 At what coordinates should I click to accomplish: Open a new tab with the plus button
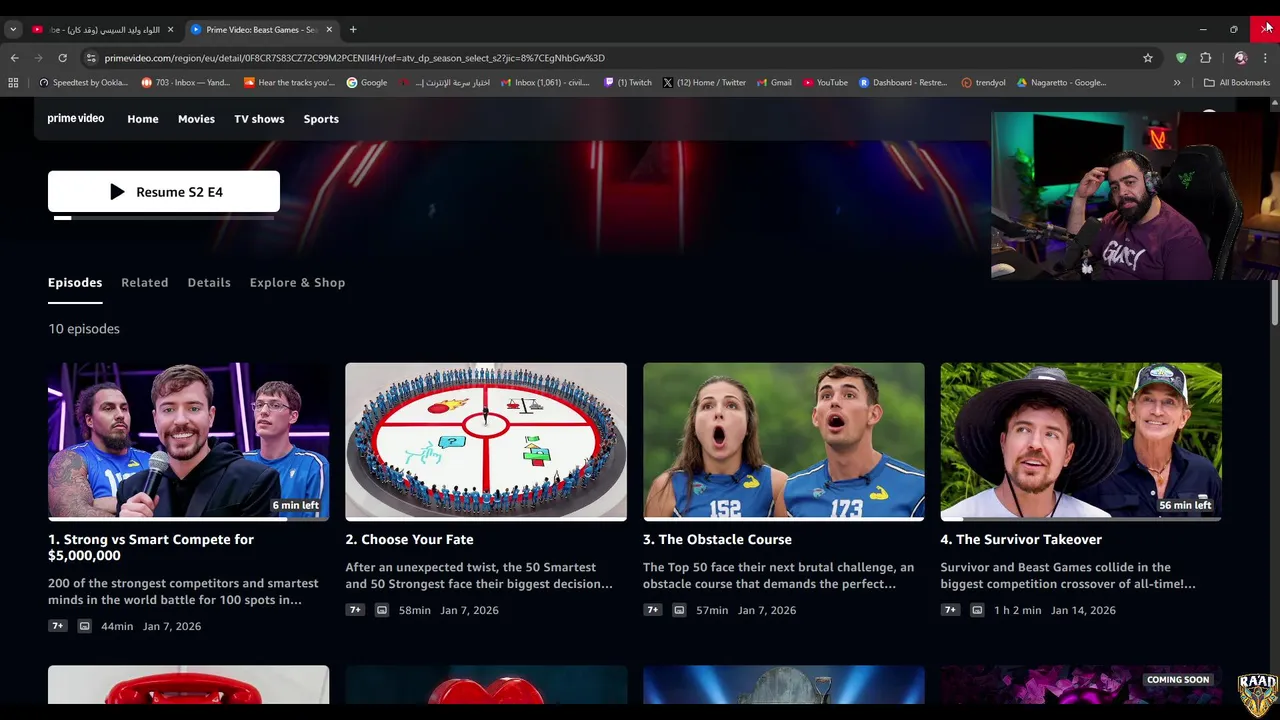click(x=353, y=30)
